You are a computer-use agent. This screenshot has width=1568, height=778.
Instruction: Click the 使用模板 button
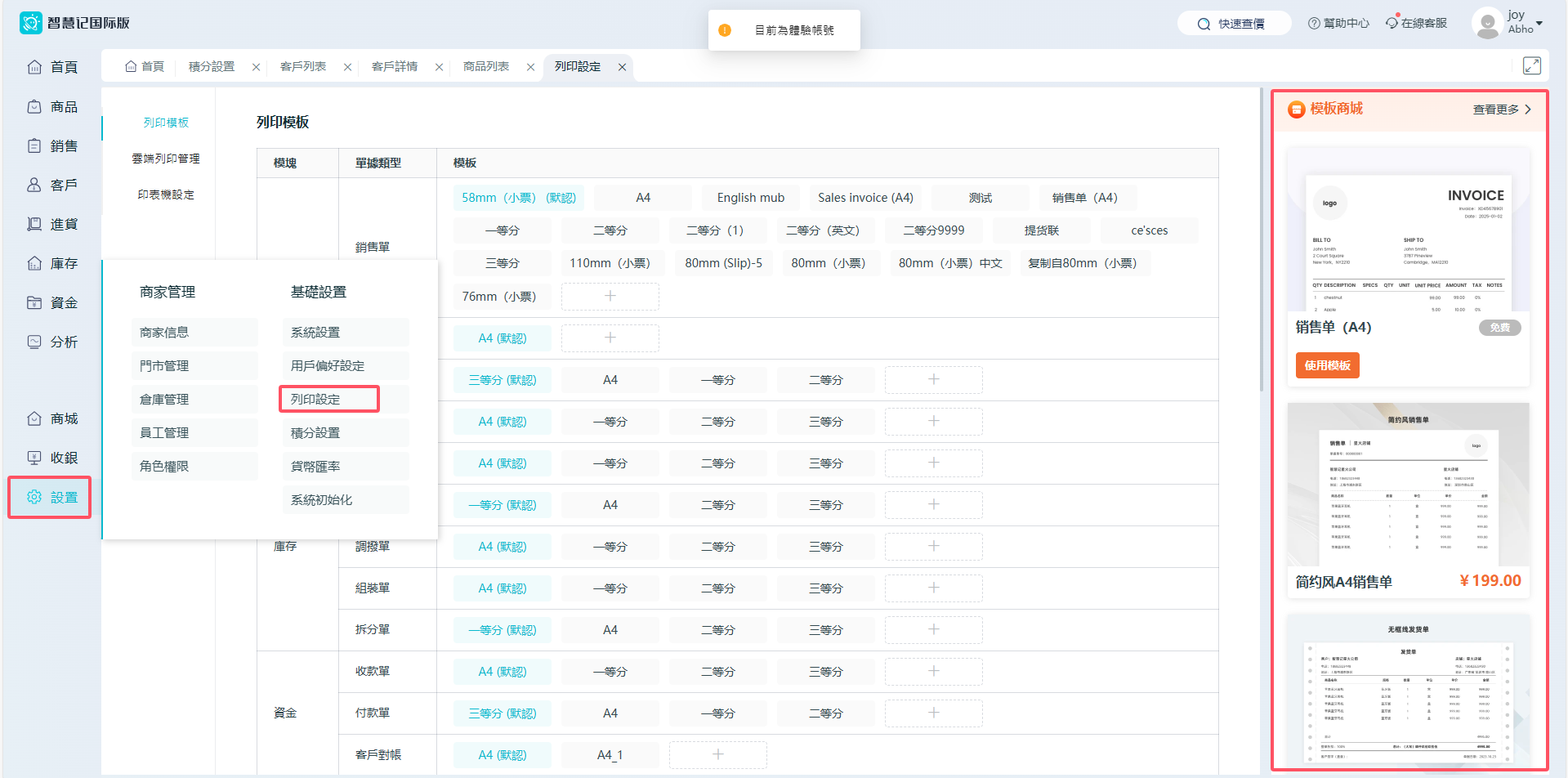point(1327,365)
